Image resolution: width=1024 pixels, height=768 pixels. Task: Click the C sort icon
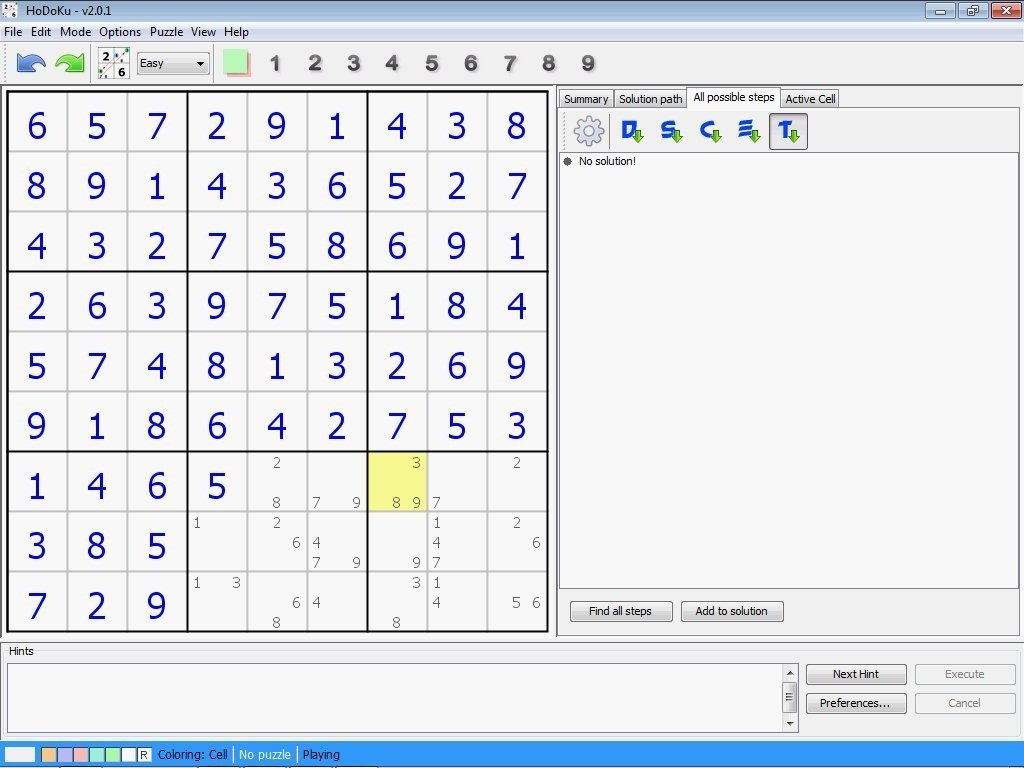(x=710, y=131)
